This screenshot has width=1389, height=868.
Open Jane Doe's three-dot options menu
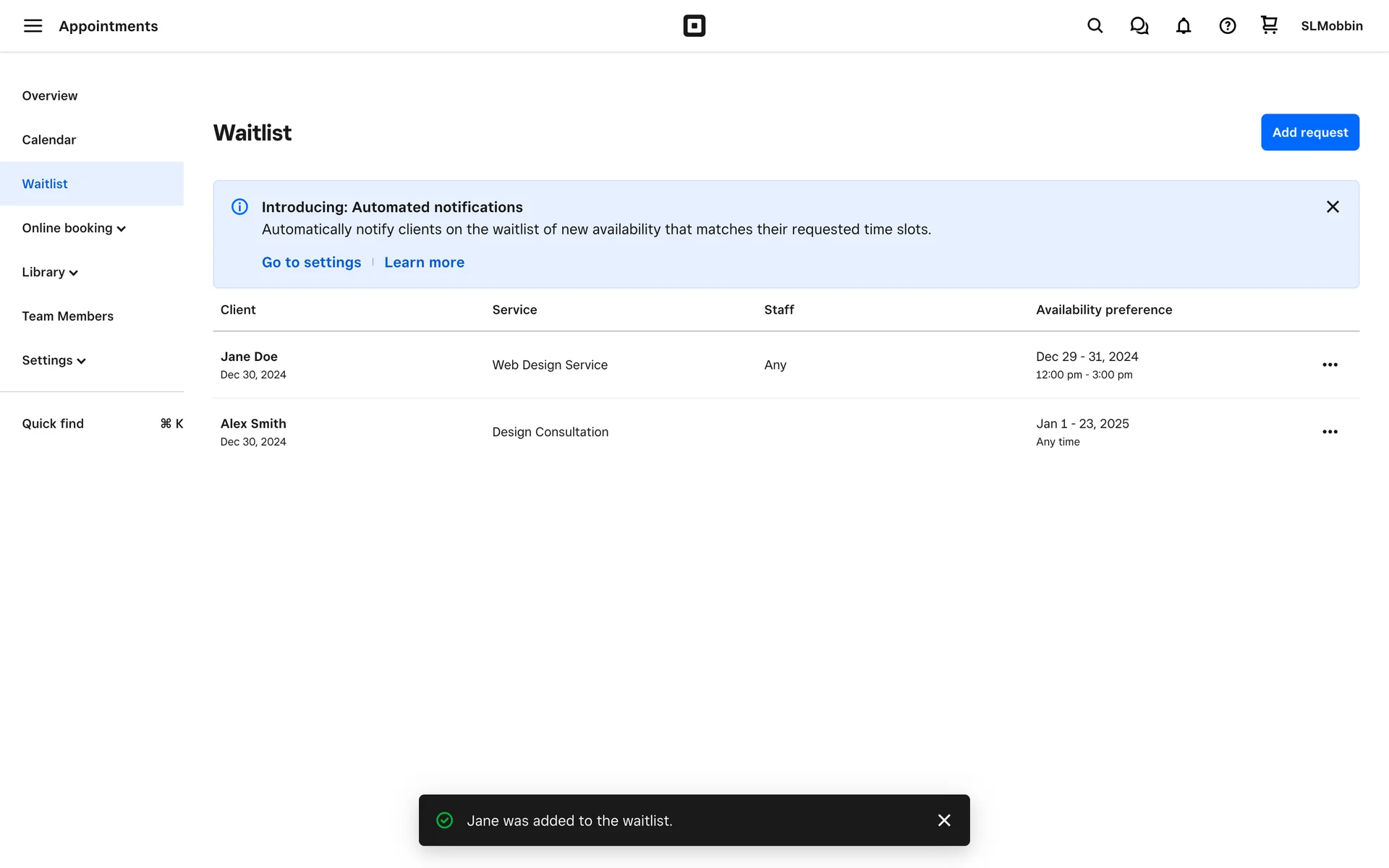pos(1330,365)
